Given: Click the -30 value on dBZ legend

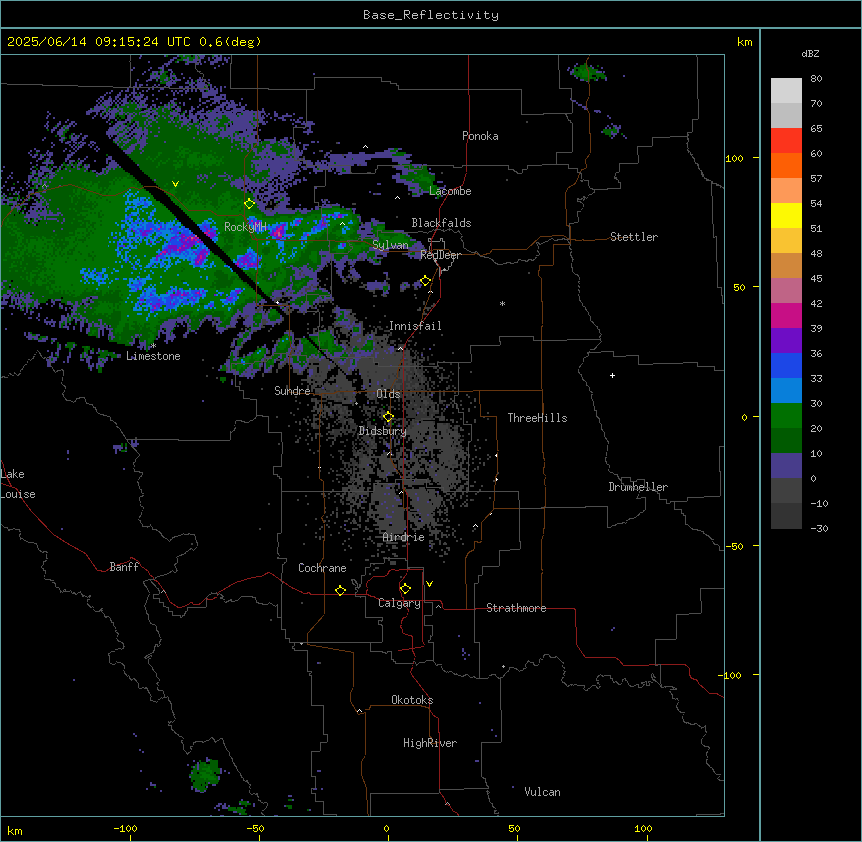Looking at the screenshot, I should [819, 528].
